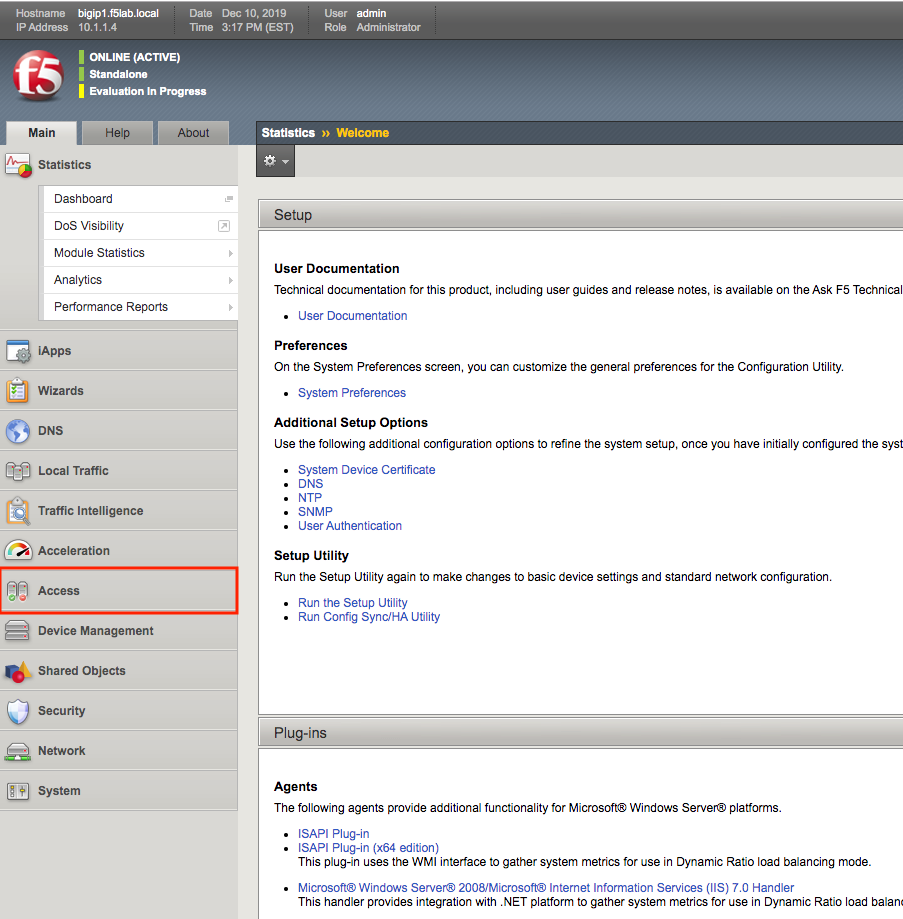Open Dashboard new-window icon
The height and width of the screenshot is (919, 903).
(x=229, y=199)
